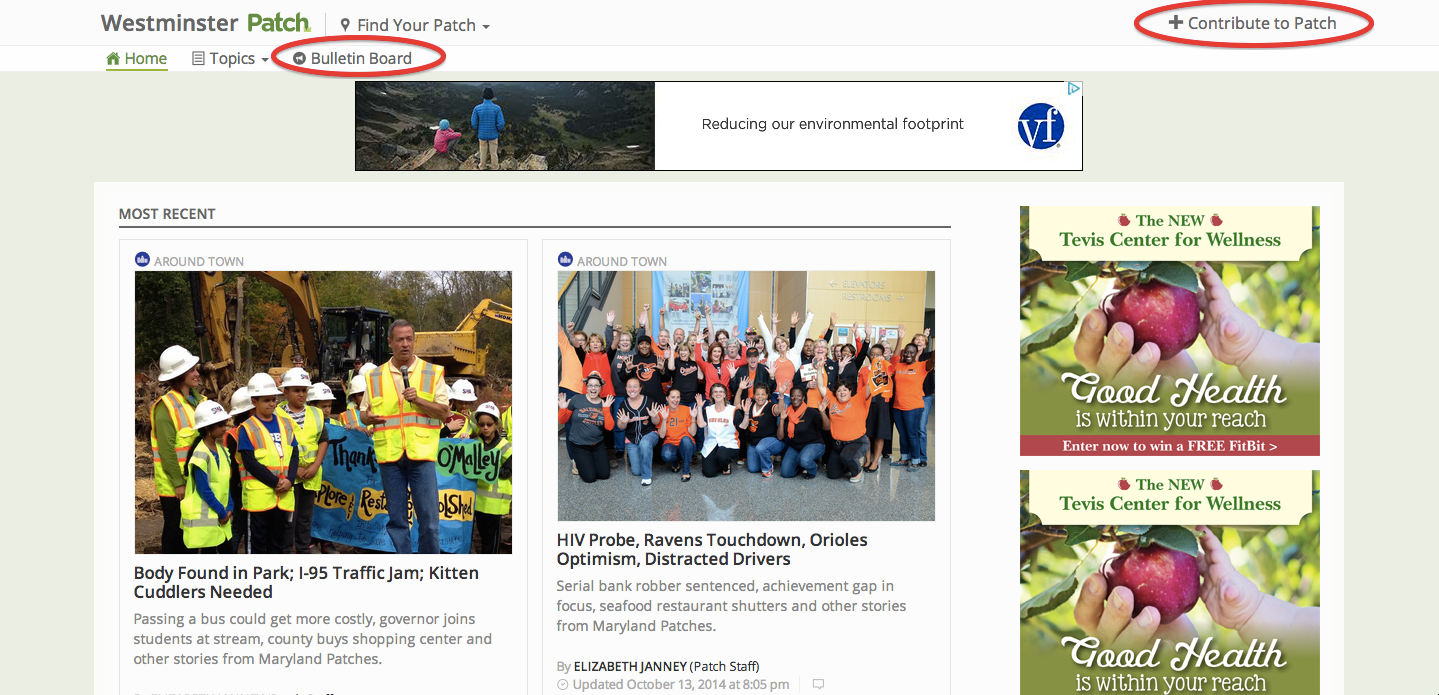Screen dimensions: 1439x695
Task: Click the Westminster Patch logo
Action: pos(205,23)
